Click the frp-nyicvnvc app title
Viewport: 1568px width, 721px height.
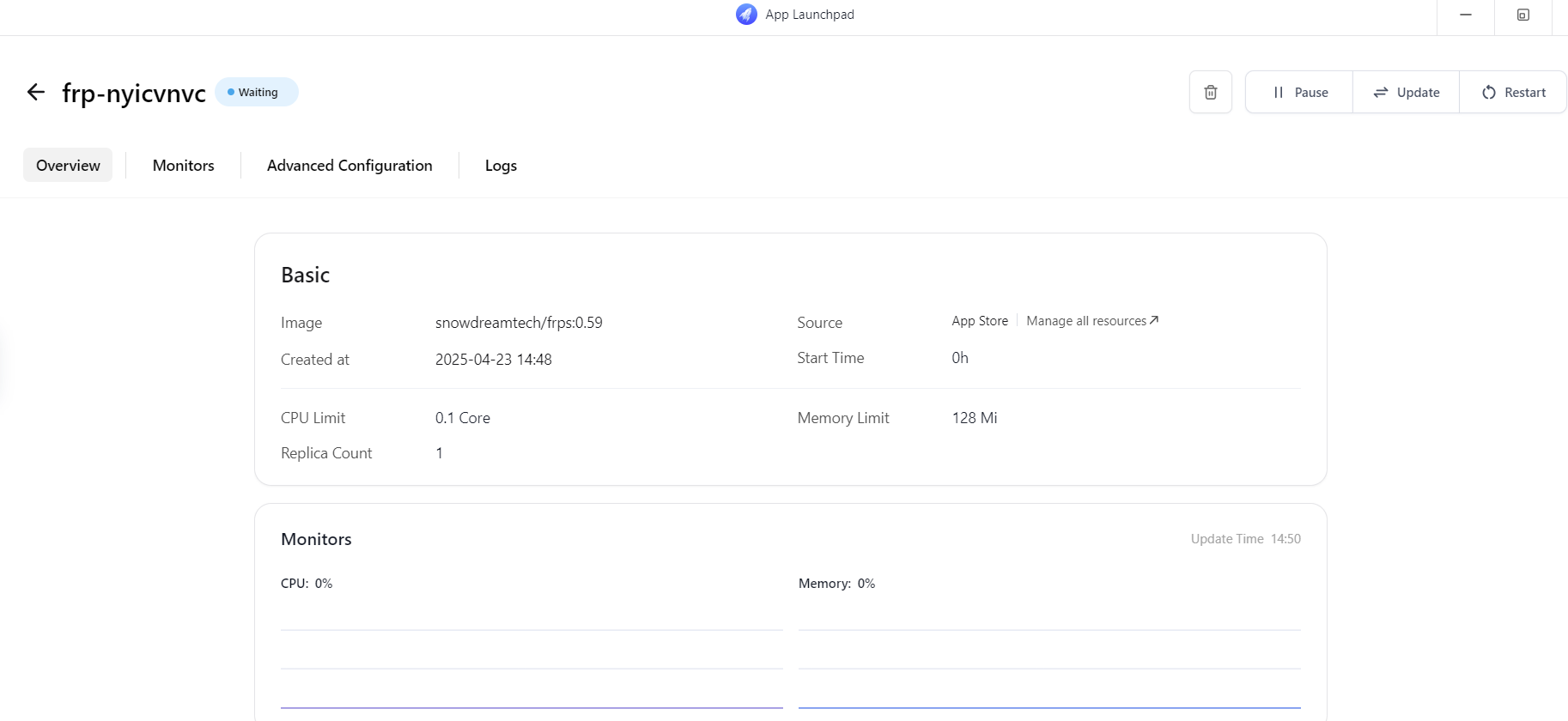[134, 93]
